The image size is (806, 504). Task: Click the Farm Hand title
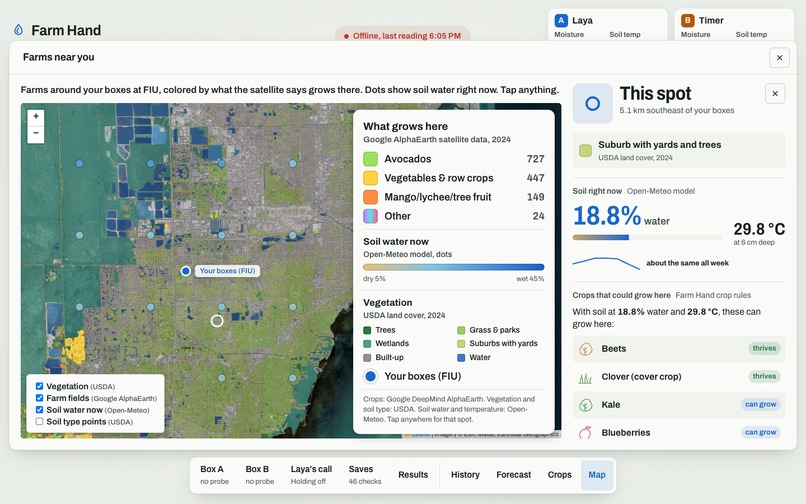pyautogui.click(x=66, y=30)
